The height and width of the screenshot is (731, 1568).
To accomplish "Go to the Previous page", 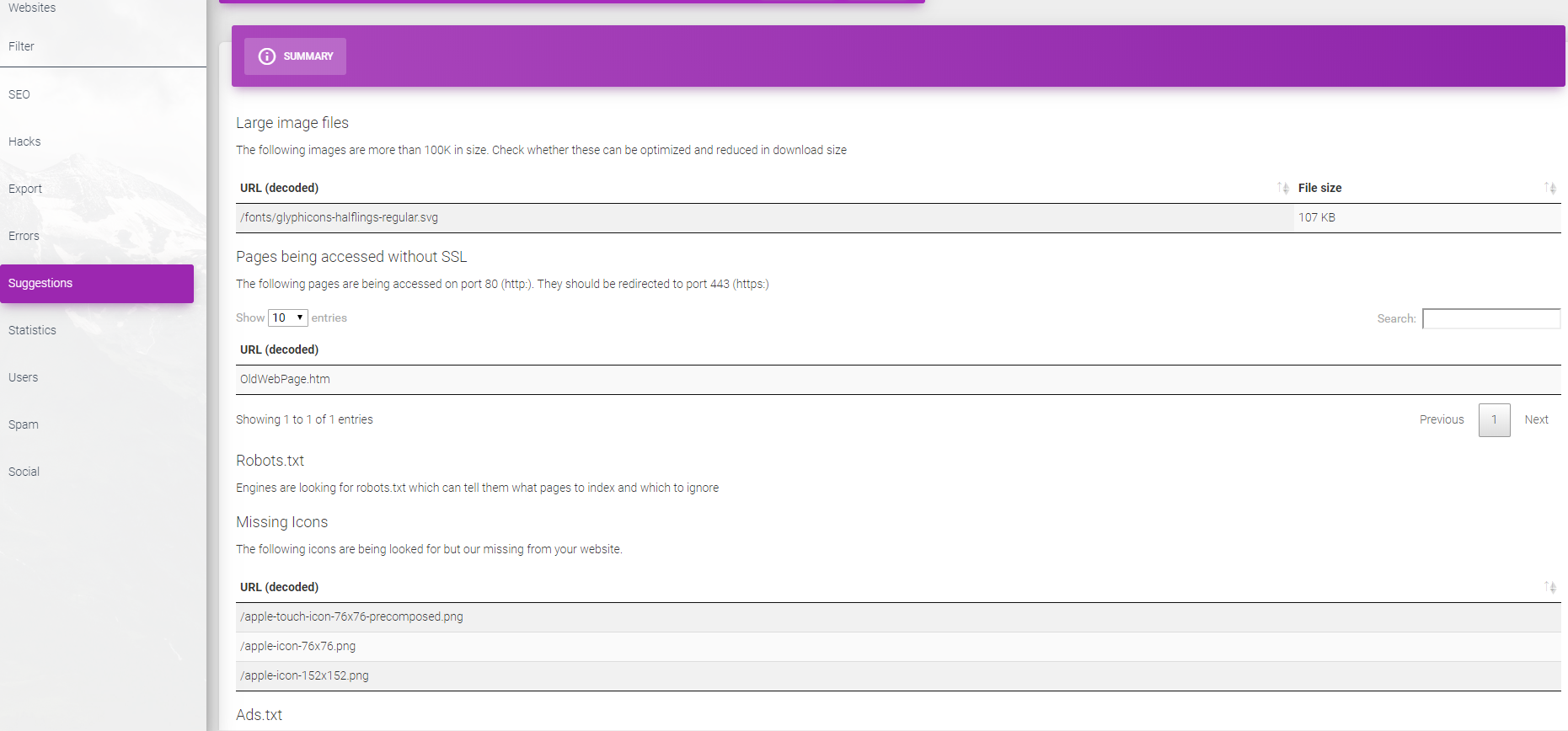I will tap(1441, 419).
